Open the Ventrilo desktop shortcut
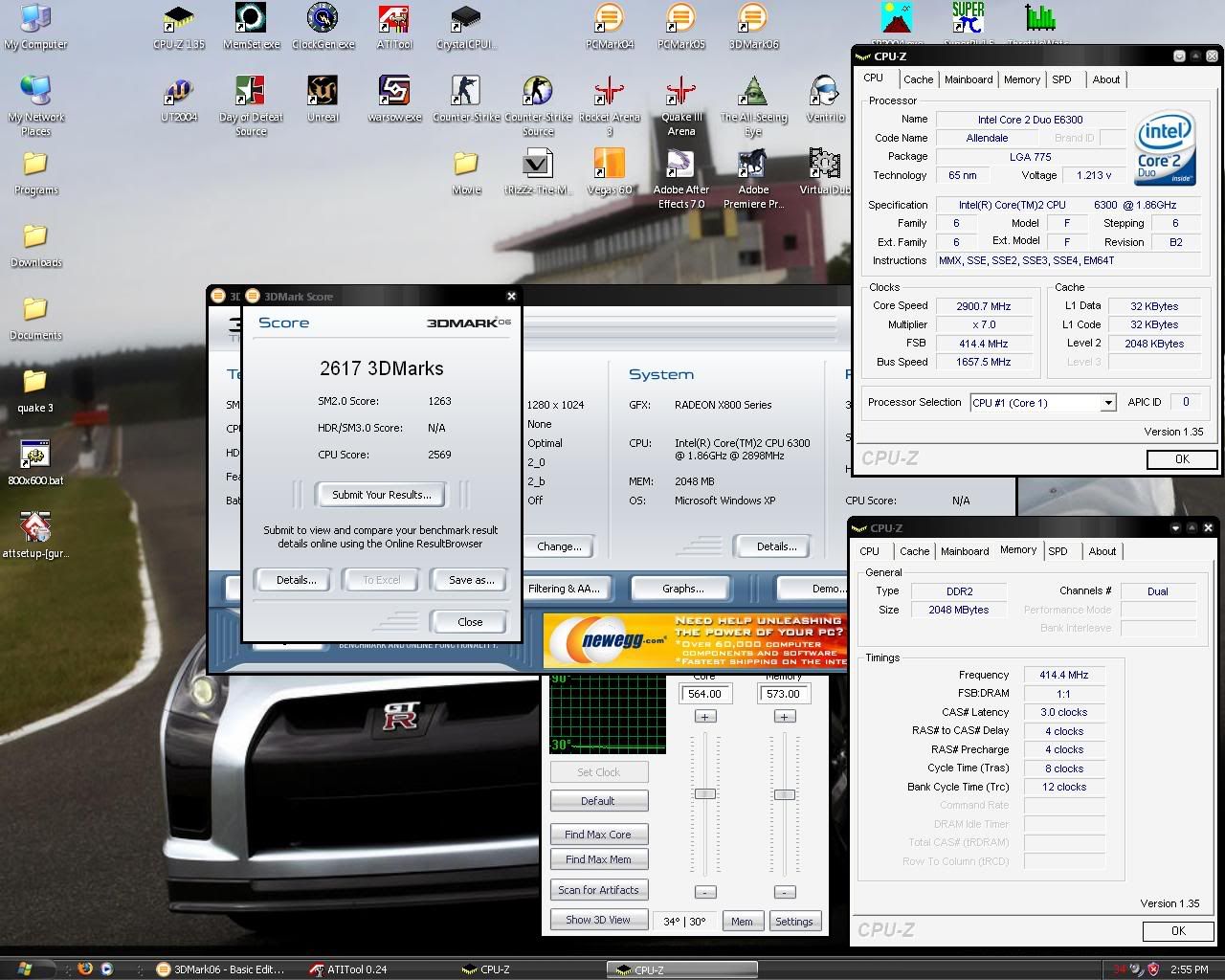This screenshot has height=980, width=1225. tap(825, 100)
